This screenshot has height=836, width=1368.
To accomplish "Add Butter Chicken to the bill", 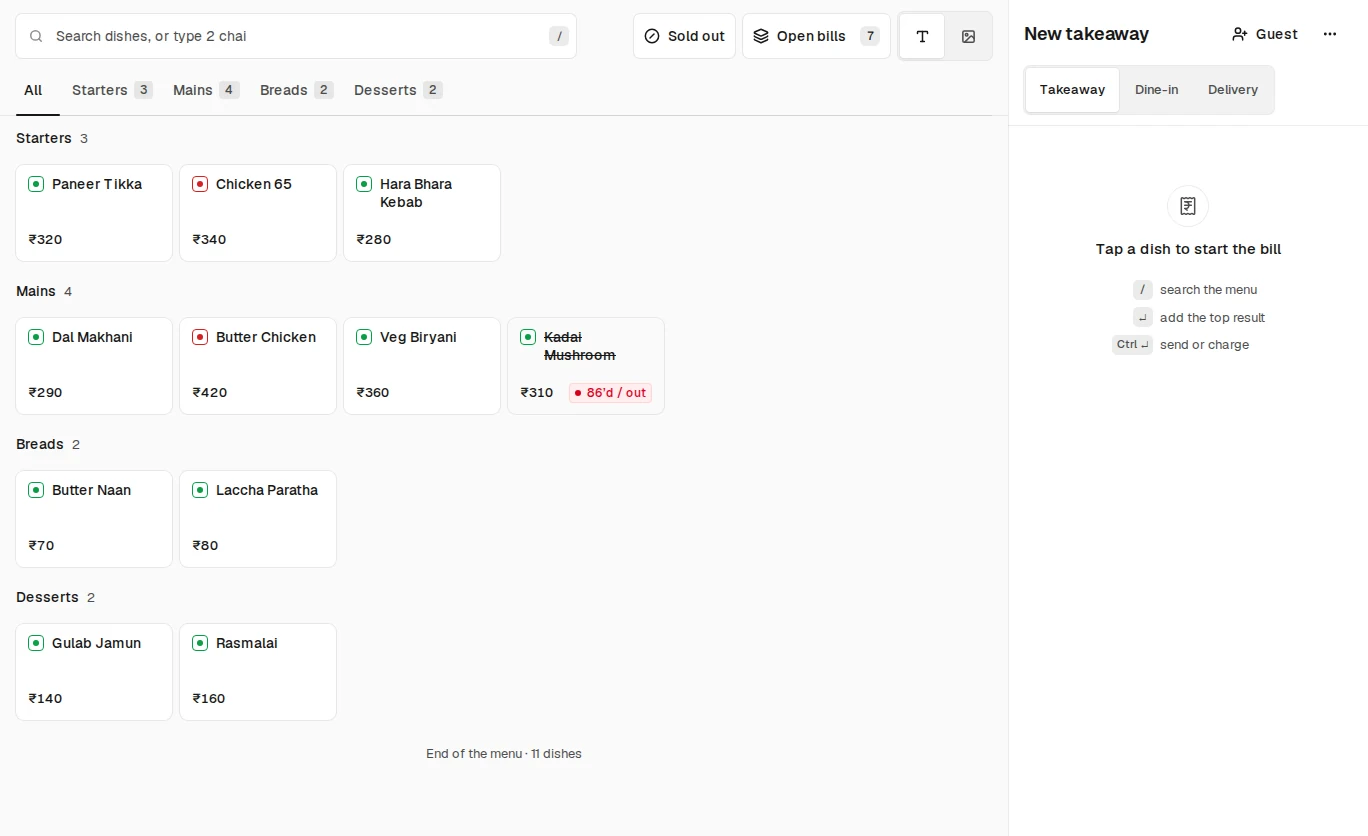I will coord(258,366).
